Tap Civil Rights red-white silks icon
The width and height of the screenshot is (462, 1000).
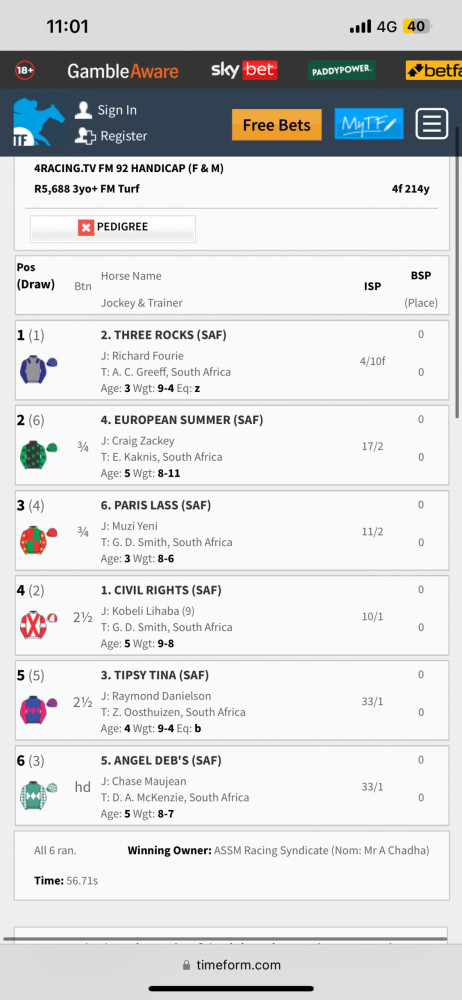pos(38,624)
